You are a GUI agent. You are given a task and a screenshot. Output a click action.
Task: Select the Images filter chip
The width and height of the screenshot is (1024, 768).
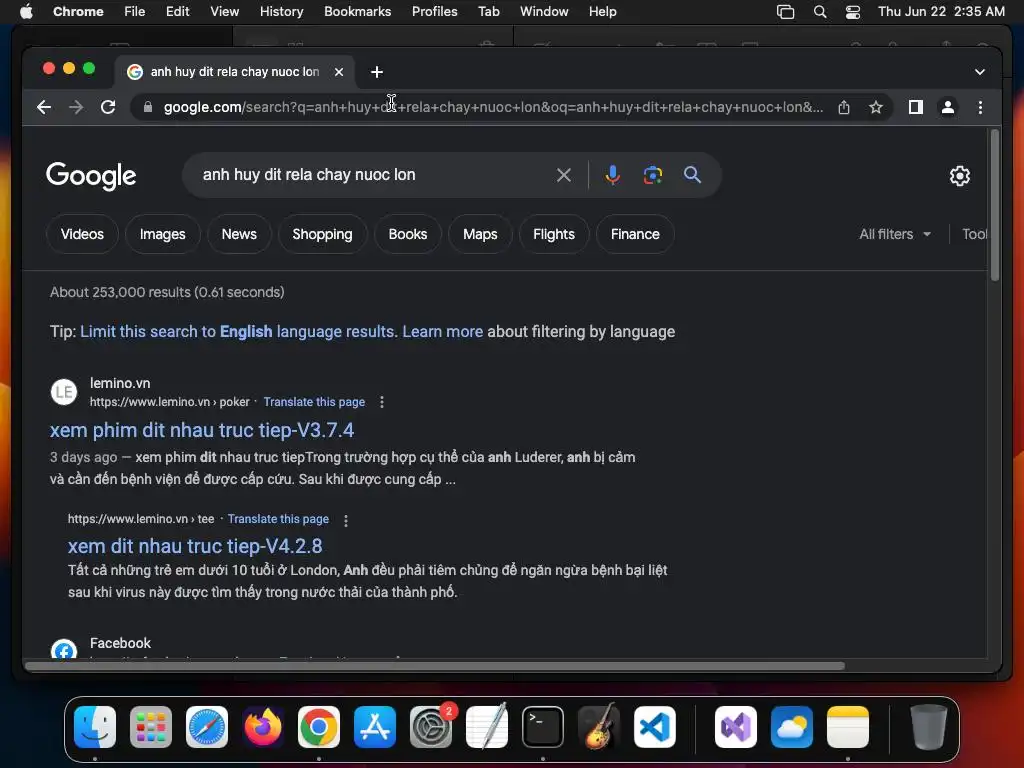[163, 234]
